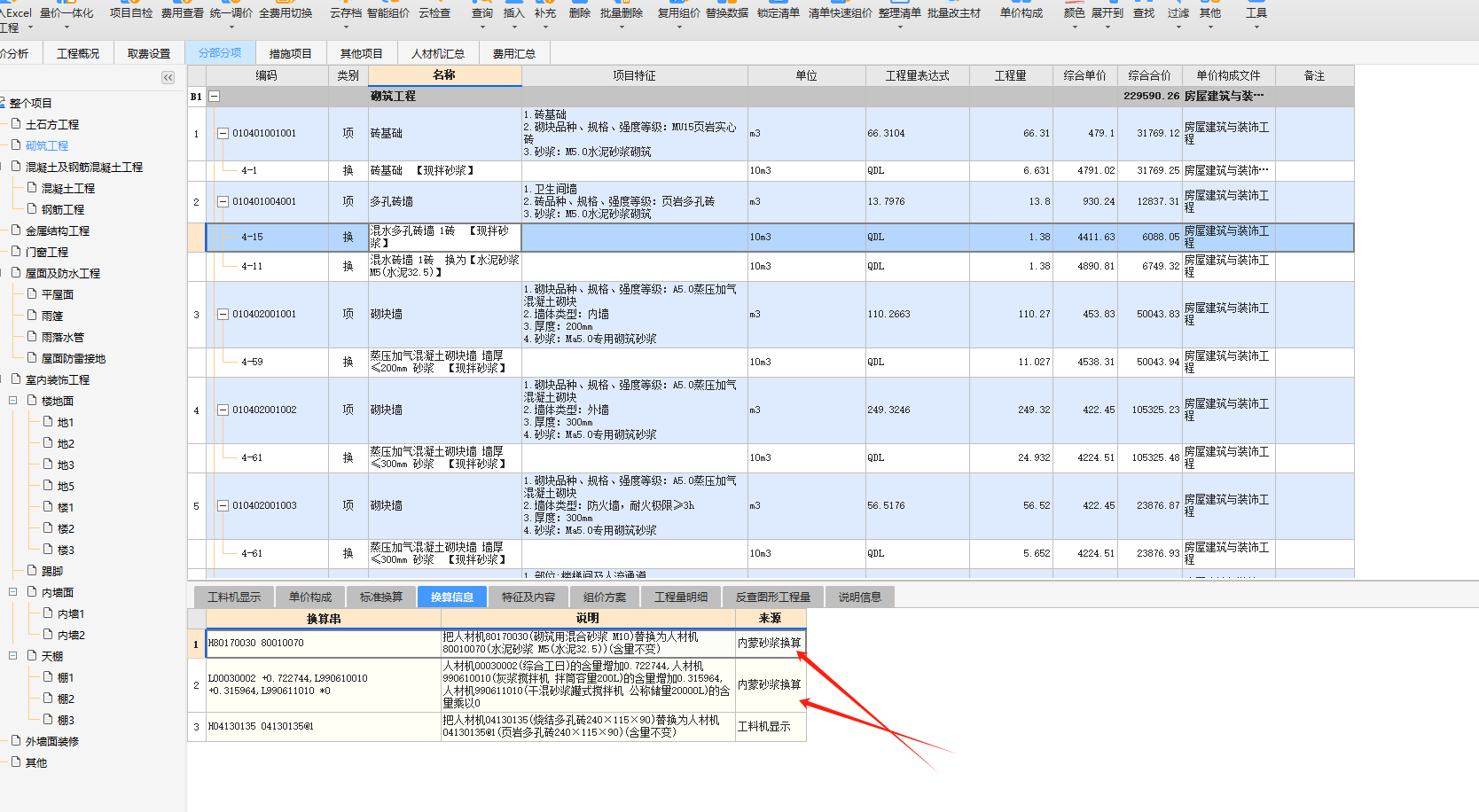Collapse row 010402001001 砌块墙
This screenshot has width=1479, height=812.
[x=223, y=314]
